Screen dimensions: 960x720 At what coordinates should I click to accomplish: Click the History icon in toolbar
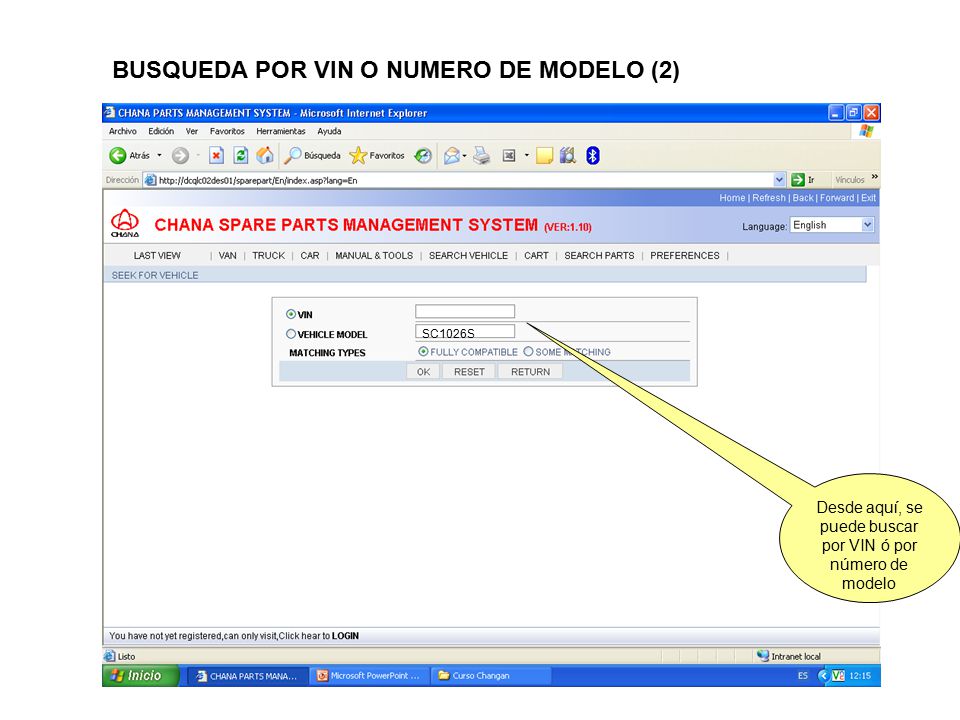[x=423, y=156]
